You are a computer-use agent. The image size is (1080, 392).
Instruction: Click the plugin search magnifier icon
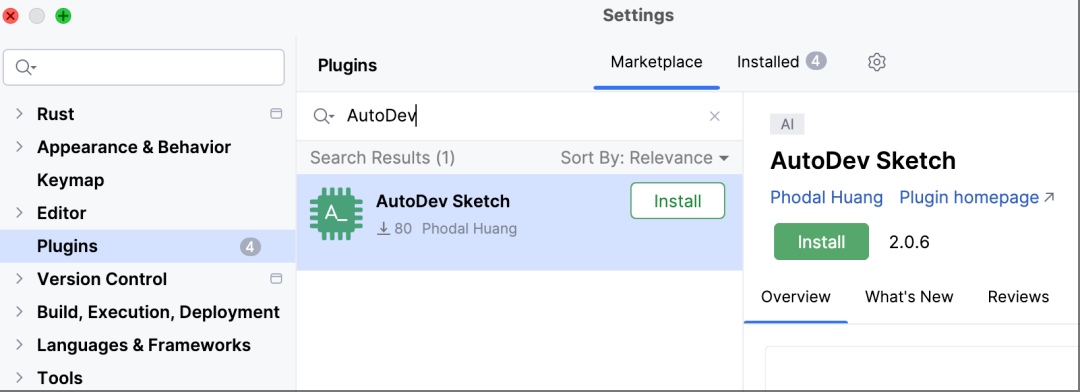click(x=323, y=116)
